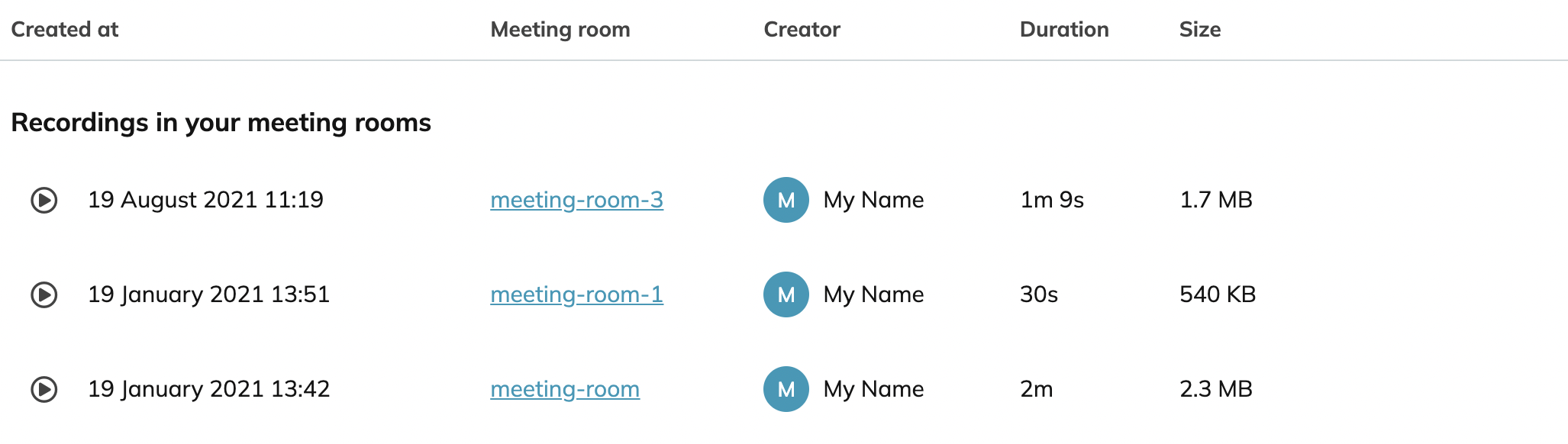
Task: Click creator avatar in the 2m duration row
Action: (786, 389)
